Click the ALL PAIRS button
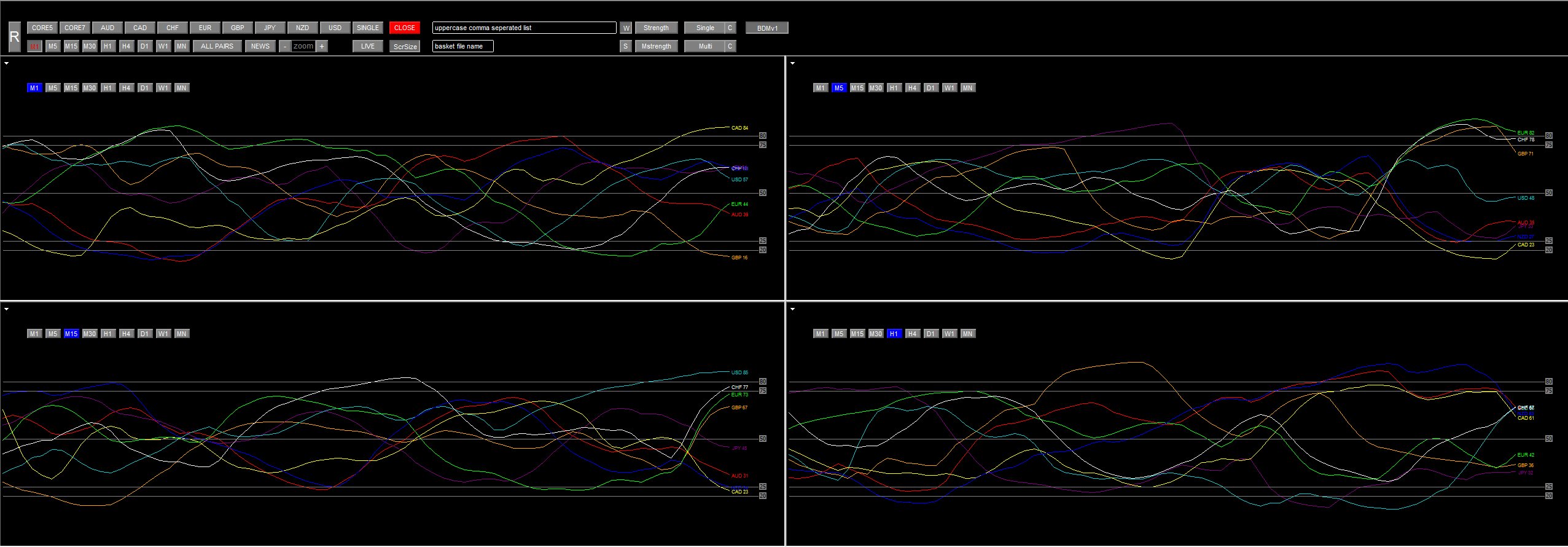This screenshot has height=547, width=1568. coord(217,46)
